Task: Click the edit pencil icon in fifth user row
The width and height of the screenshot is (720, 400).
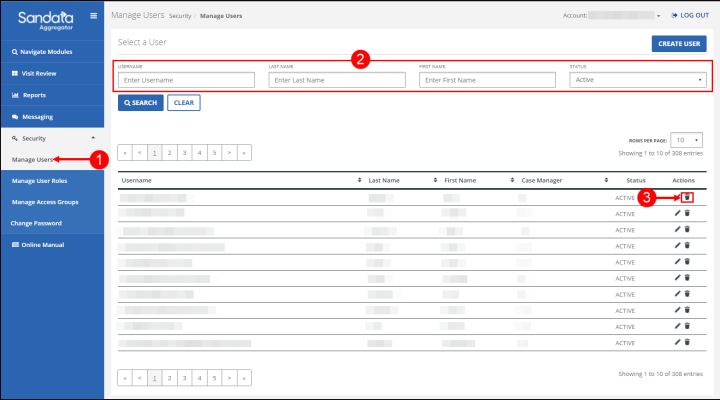Action: coord(678,262)
